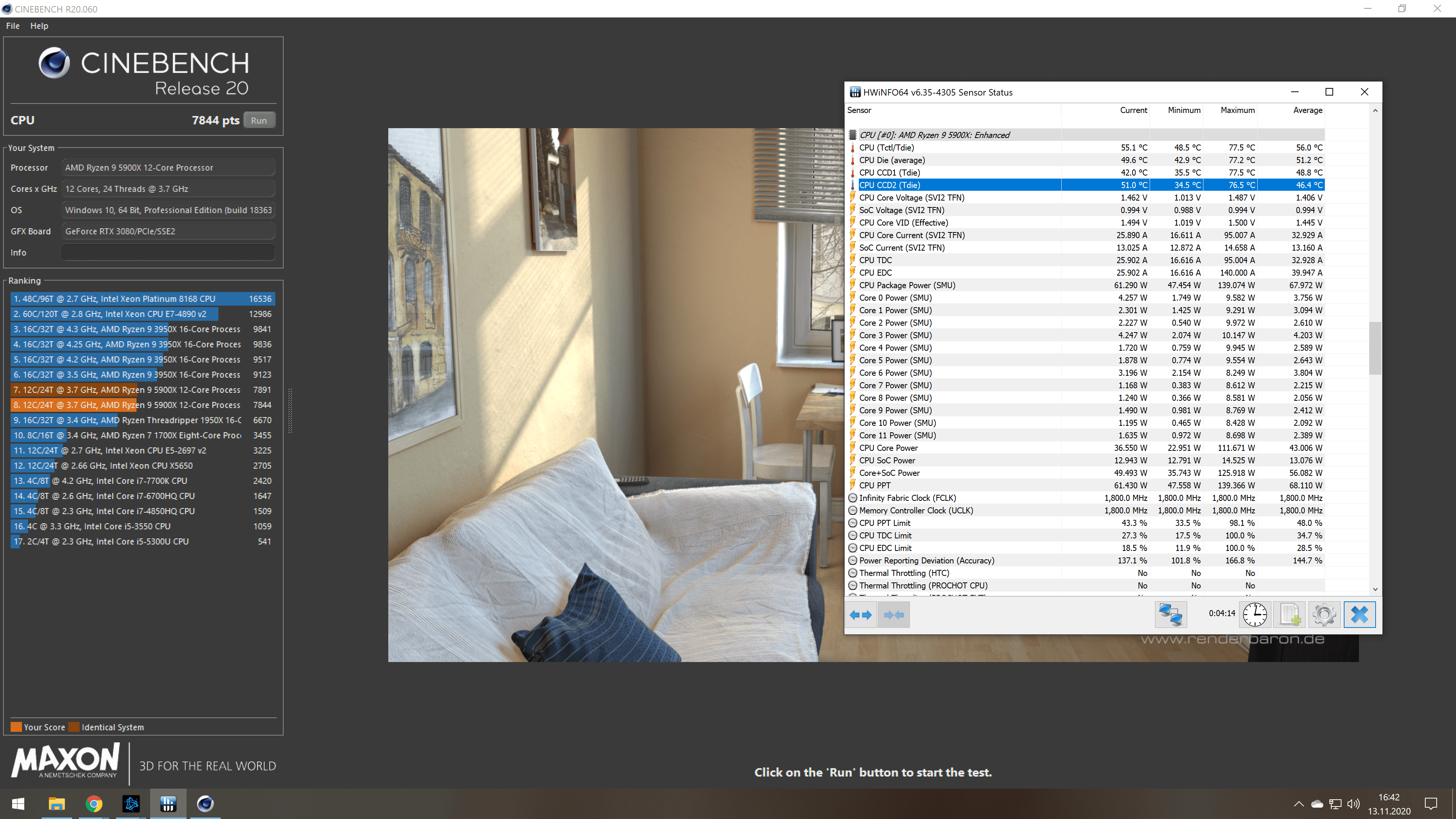Open the blue star app on taskbar

pyautogui.click(x=131, y=804)
